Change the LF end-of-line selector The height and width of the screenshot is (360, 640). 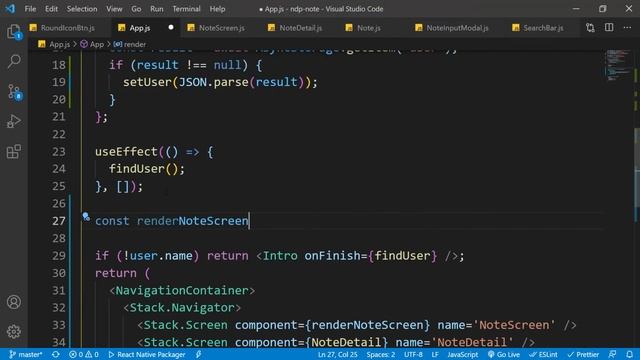click(435, 354)
